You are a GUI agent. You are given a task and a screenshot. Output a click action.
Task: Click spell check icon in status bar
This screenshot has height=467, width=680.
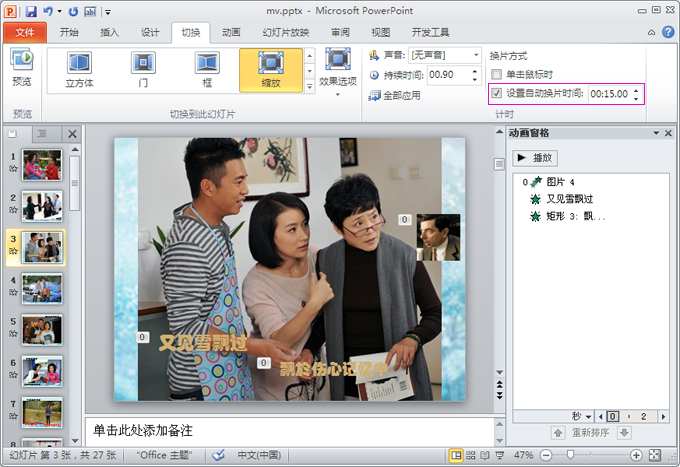(x=219, y=455)
